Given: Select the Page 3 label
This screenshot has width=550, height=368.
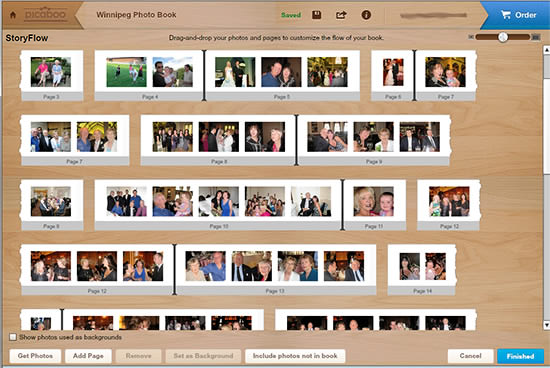Looking at the screenshot, I should [x=51, y=96].
